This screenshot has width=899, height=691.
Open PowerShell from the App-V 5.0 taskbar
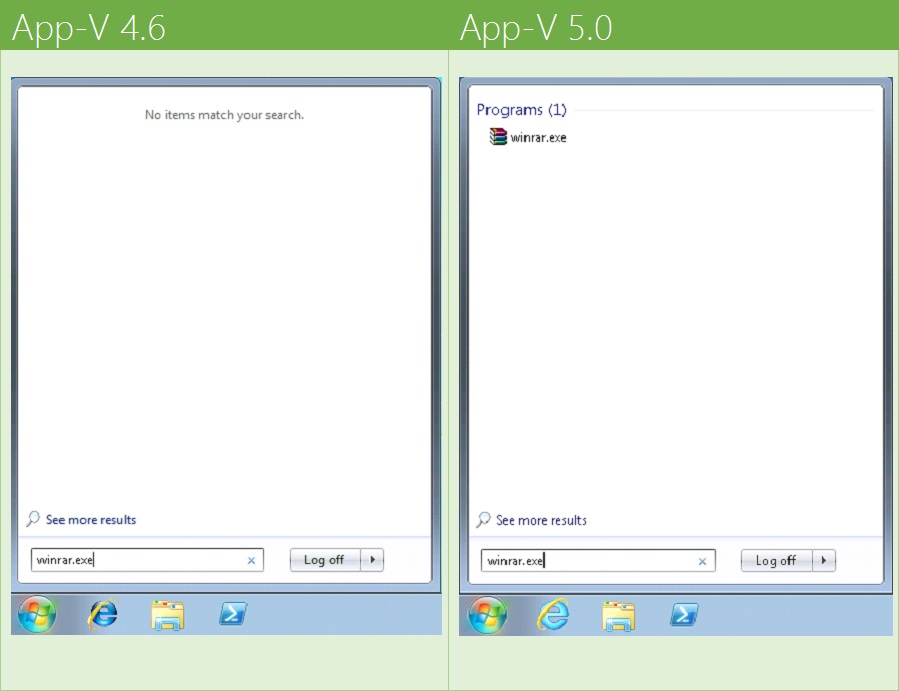(683, 617)
